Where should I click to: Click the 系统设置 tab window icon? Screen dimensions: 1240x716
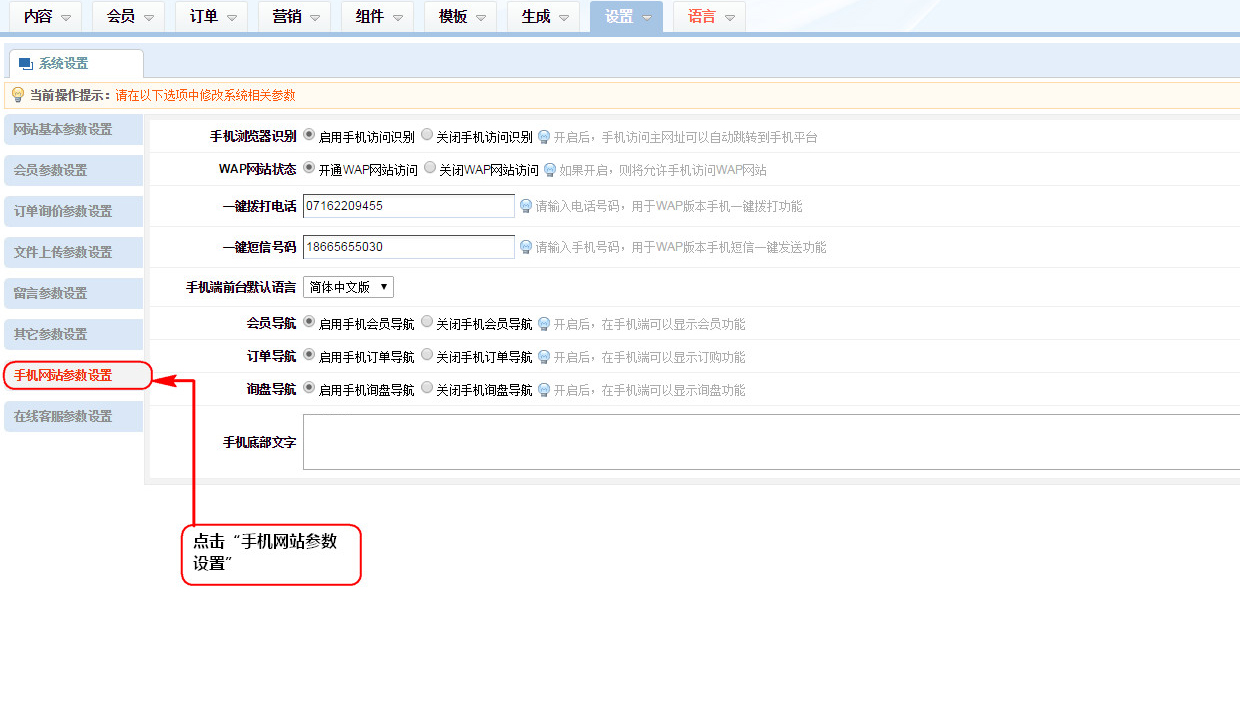[26, 64]
